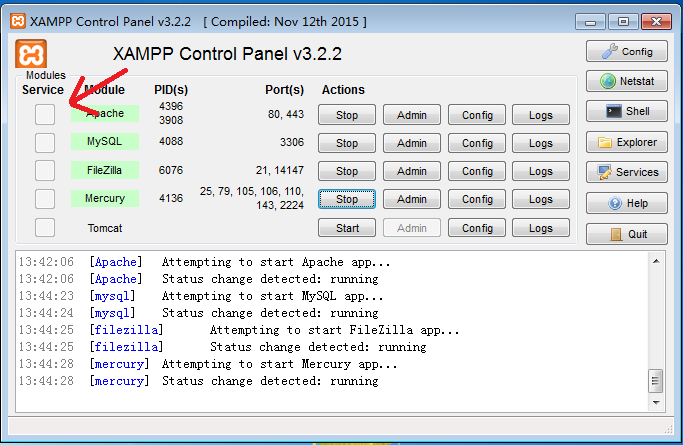Viewport: 683px width, 445px height.
Task: Click the XAMPP title bar icon
Action: pos(18,21)
